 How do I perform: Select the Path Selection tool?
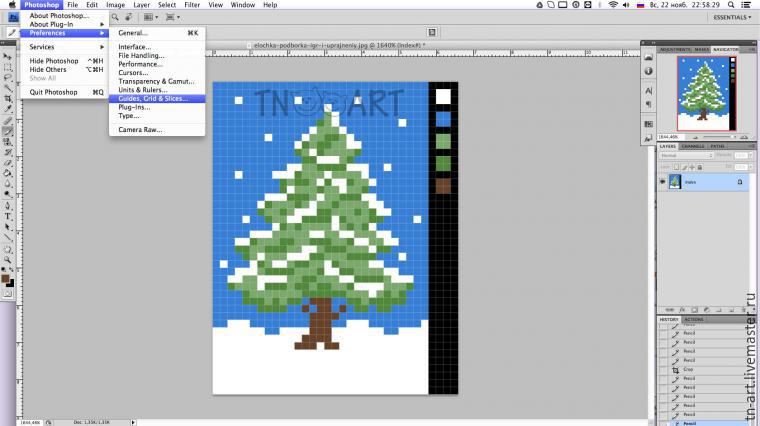[x=8, y=227]
